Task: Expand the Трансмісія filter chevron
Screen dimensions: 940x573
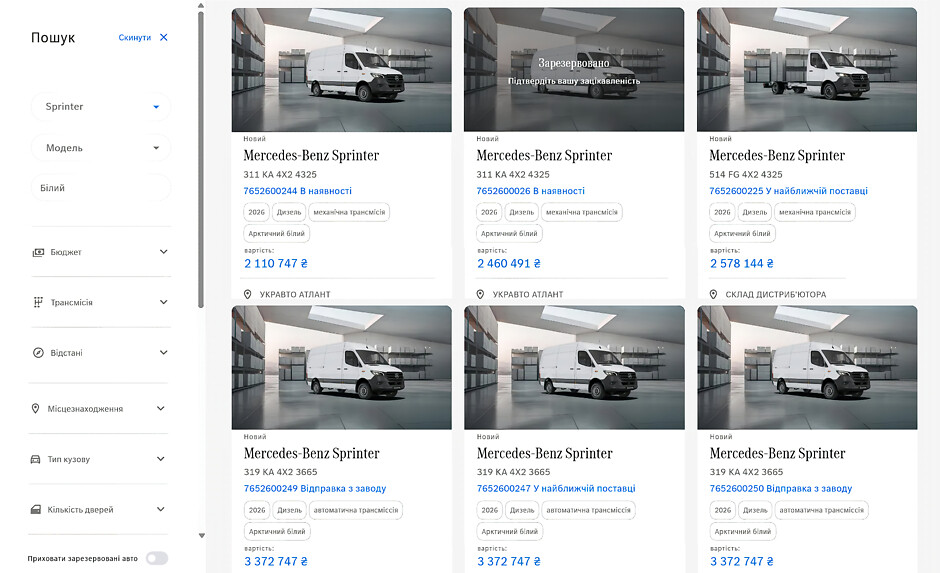Action: click(164, 302)
